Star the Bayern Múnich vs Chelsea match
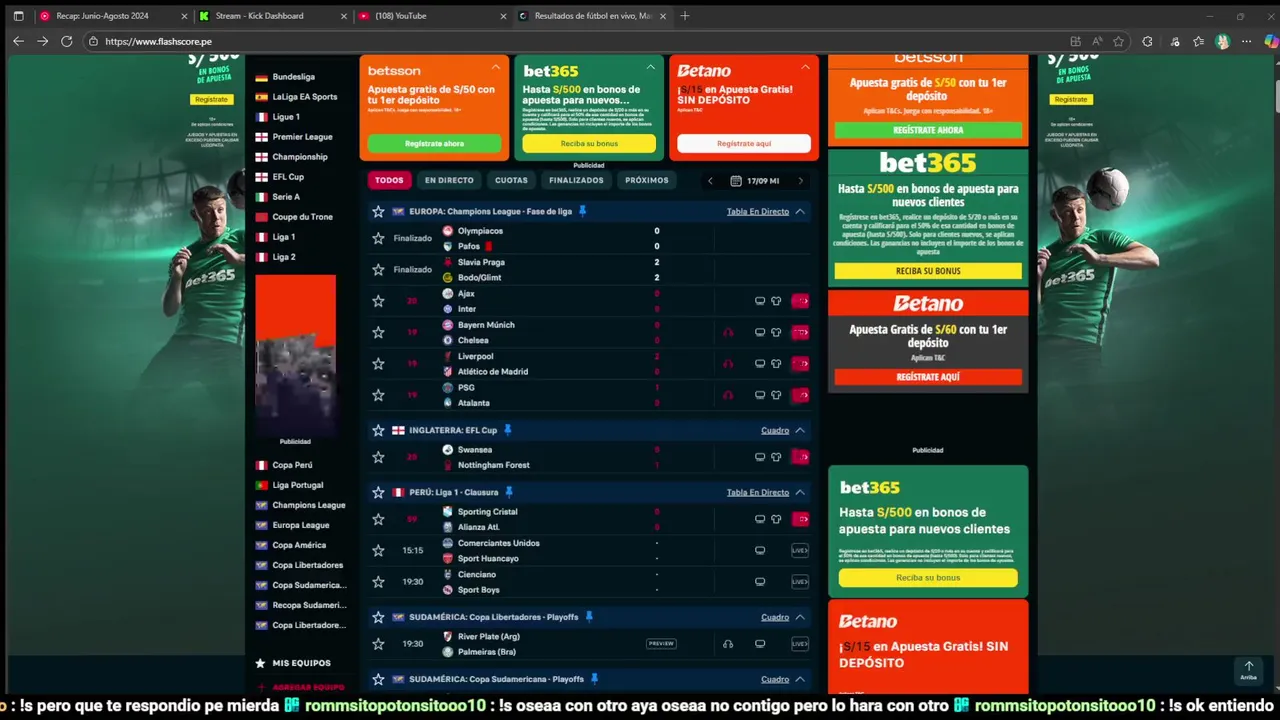Image resolution: width=1280 pixels, height=720 pixels. tap(378, 332)
